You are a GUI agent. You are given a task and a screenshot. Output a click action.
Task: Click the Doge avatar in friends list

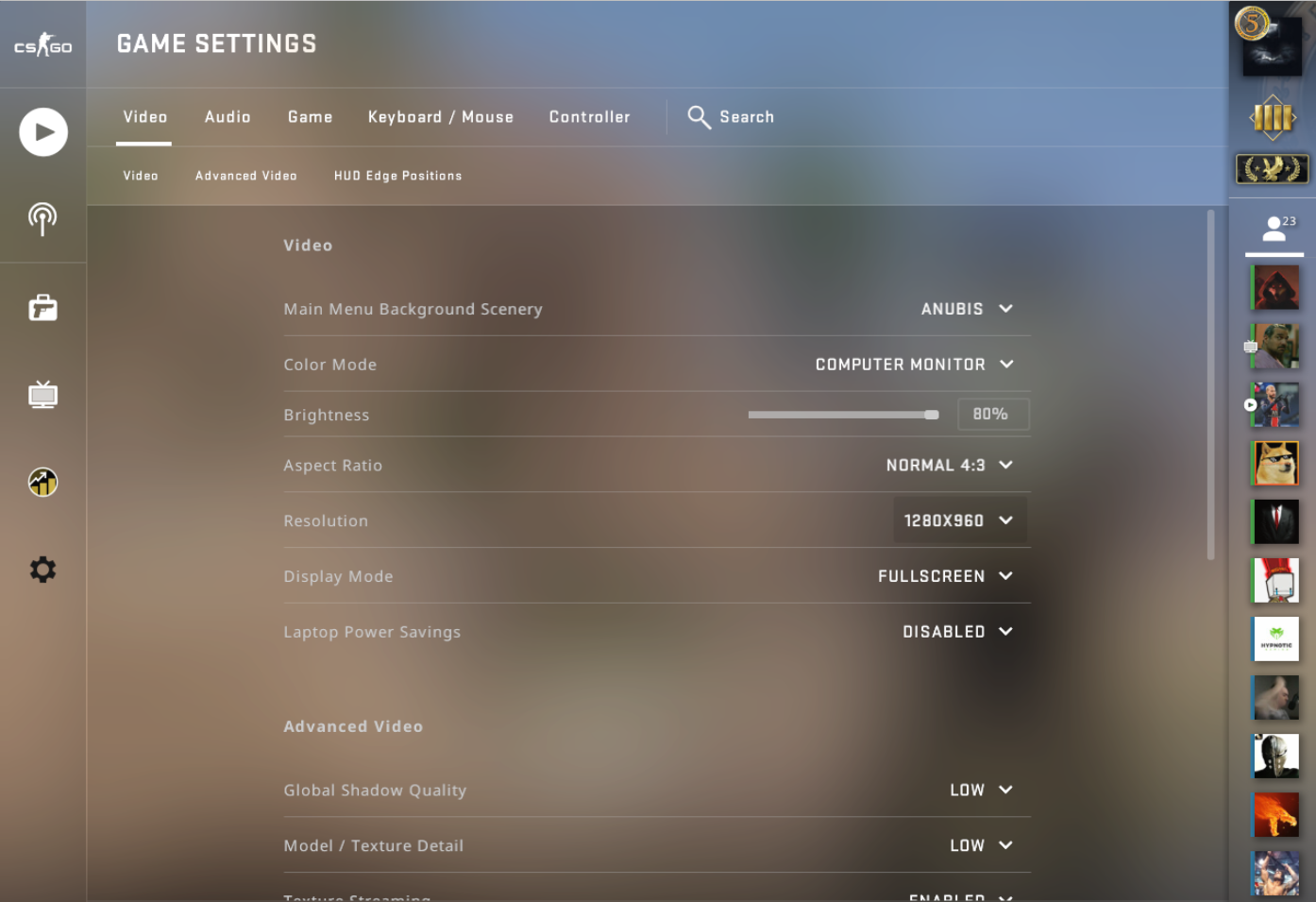(x=1275, y=463)
